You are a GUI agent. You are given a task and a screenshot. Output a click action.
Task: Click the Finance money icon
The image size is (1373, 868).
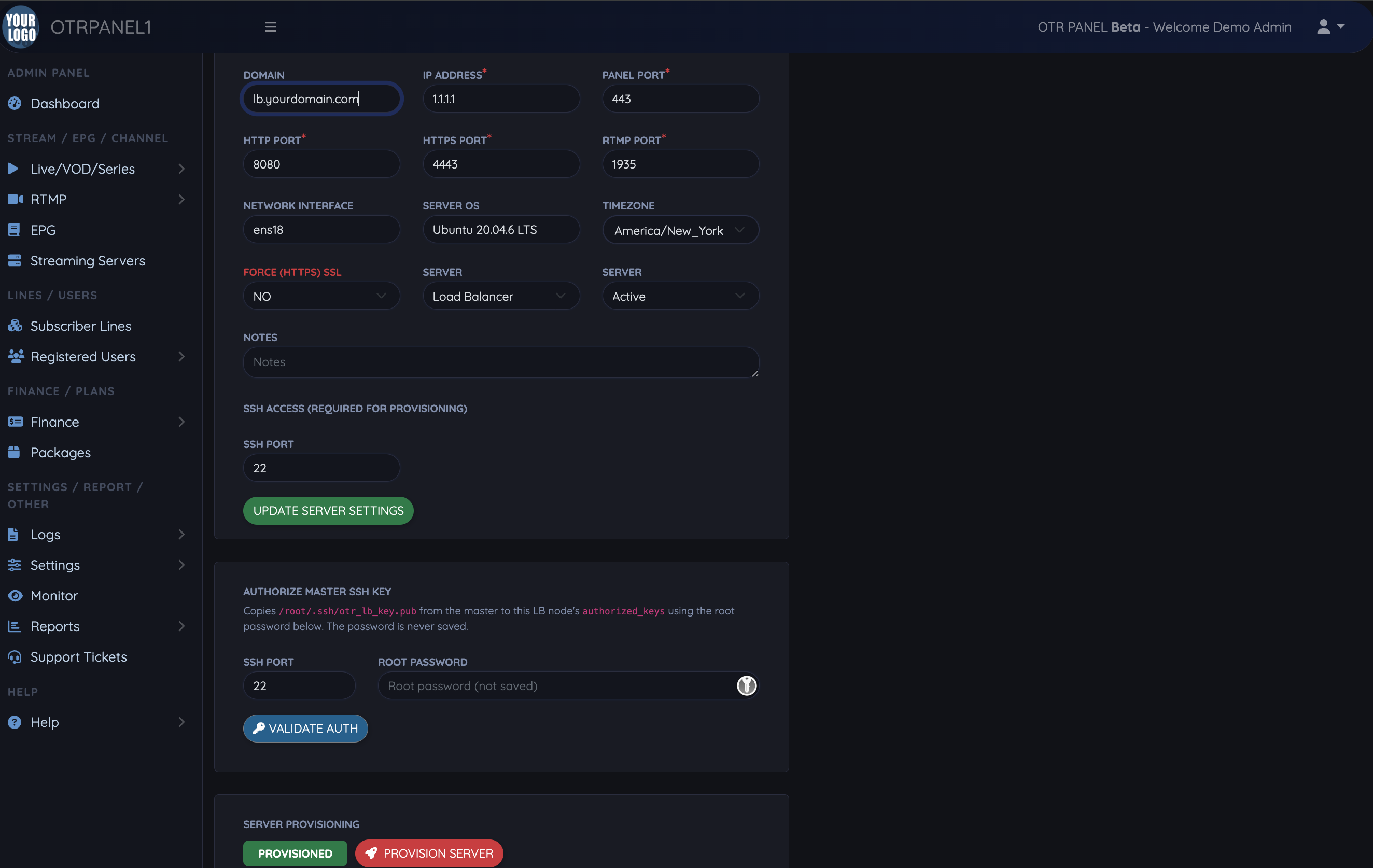pos(16,422)
